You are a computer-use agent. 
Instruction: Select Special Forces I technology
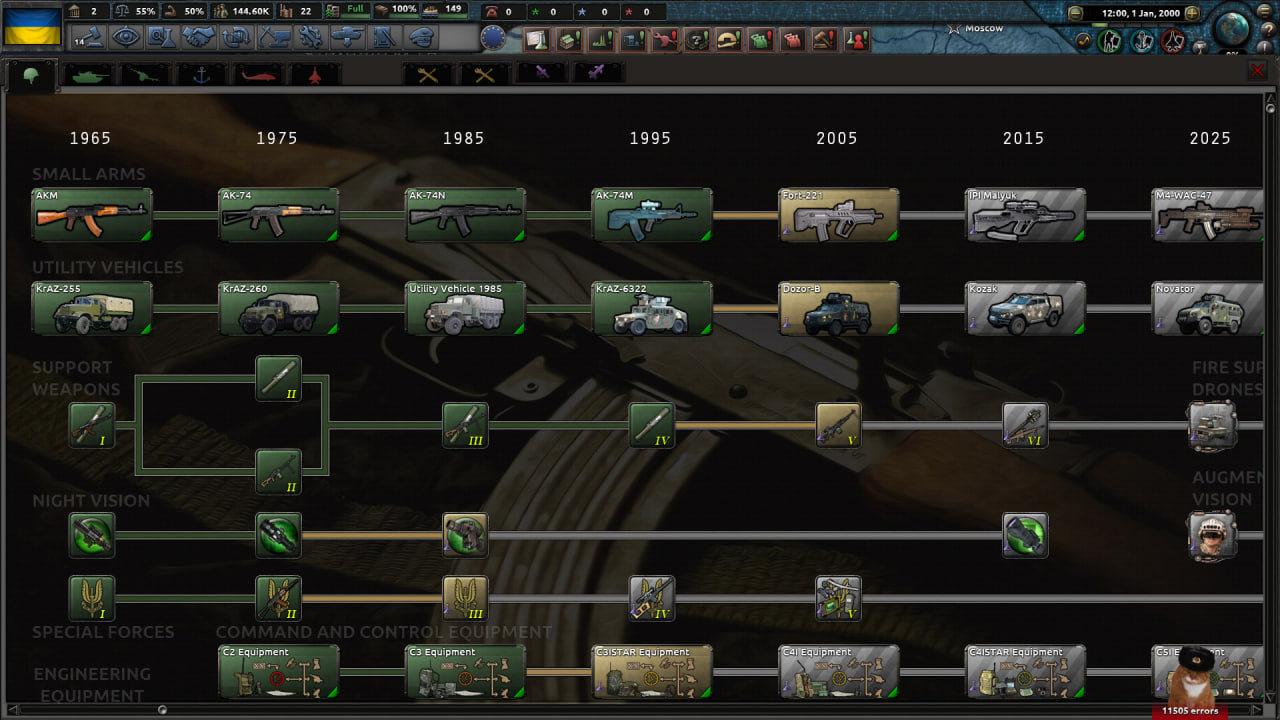coord(92,598)
